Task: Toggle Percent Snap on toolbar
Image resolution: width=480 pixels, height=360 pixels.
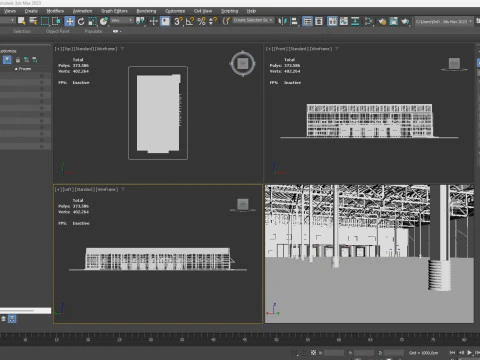Action: pos(201,21)
